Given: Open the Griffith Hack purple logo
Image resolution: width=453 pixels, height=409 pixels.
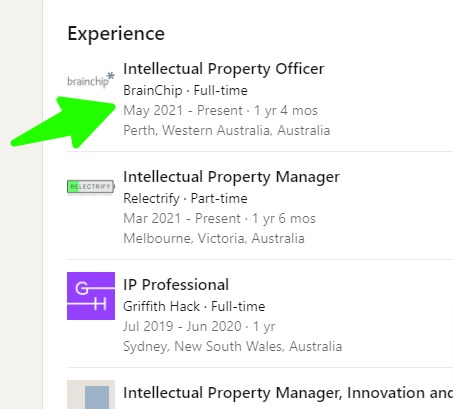Looking at the screenshot, I should (91, 296).
